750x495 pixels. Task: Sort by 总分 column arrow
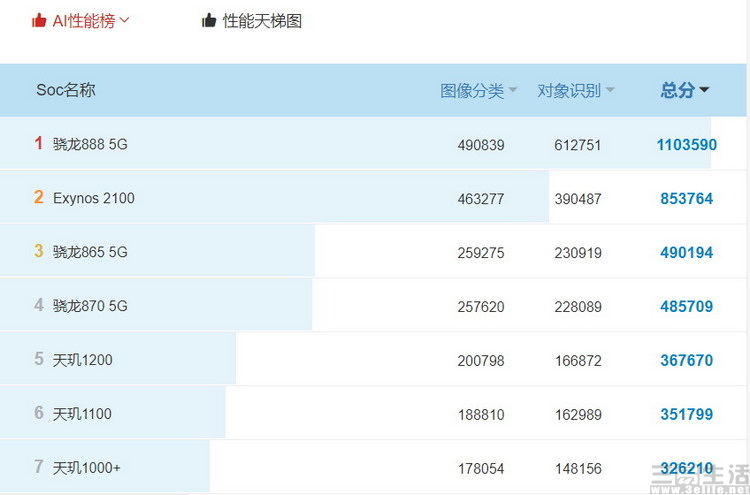[x=704, y=89]
